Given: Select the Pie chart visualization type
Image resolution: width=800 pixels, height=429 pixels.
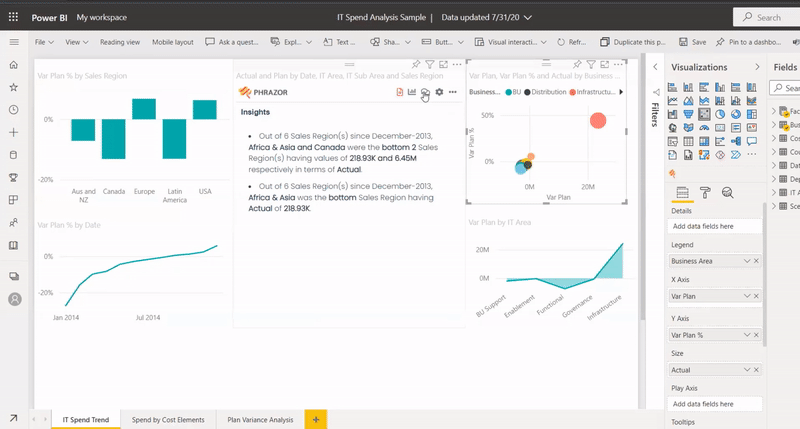Looking at the screenshot, I should (x=720, y=114).
